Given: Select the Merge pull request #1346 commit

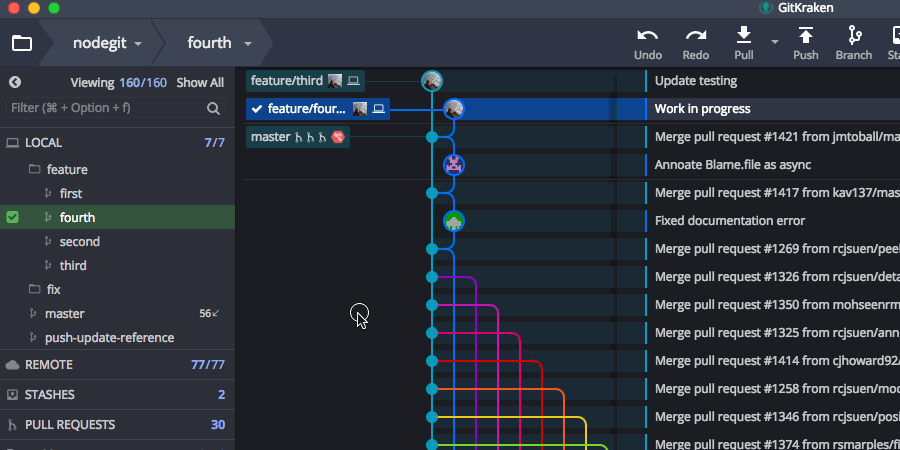Looking at the screenshot, I should click(x=777, y=417).
